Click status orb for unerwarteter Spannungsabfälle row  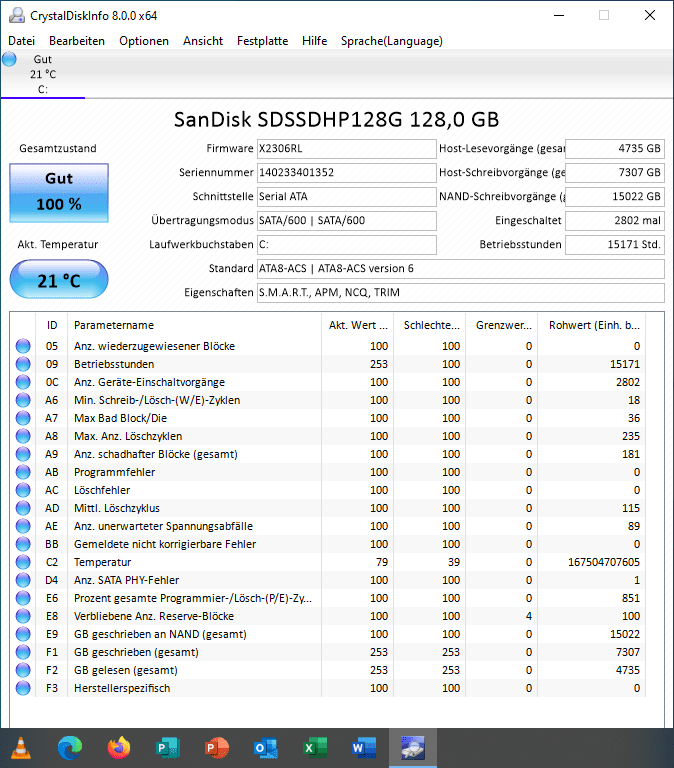(23, 526)
